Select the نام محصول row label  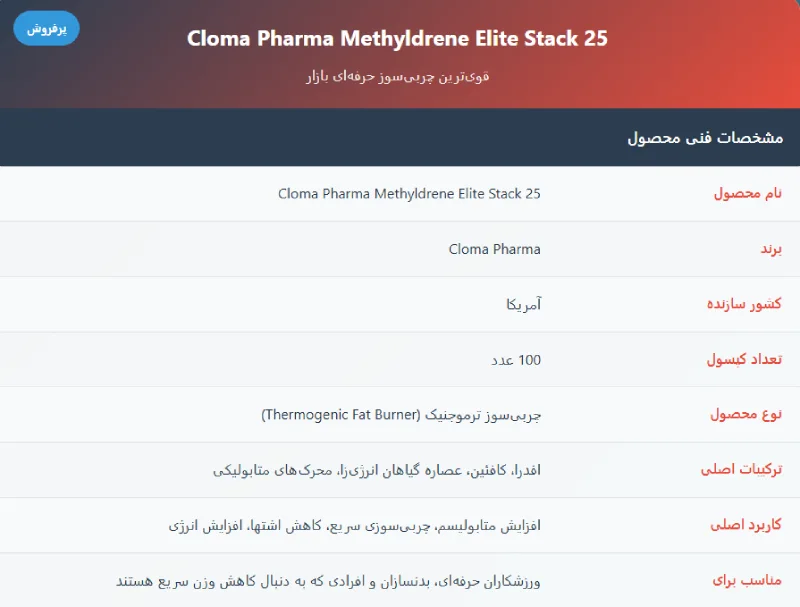pyautogui.click(x=747, y=193)
